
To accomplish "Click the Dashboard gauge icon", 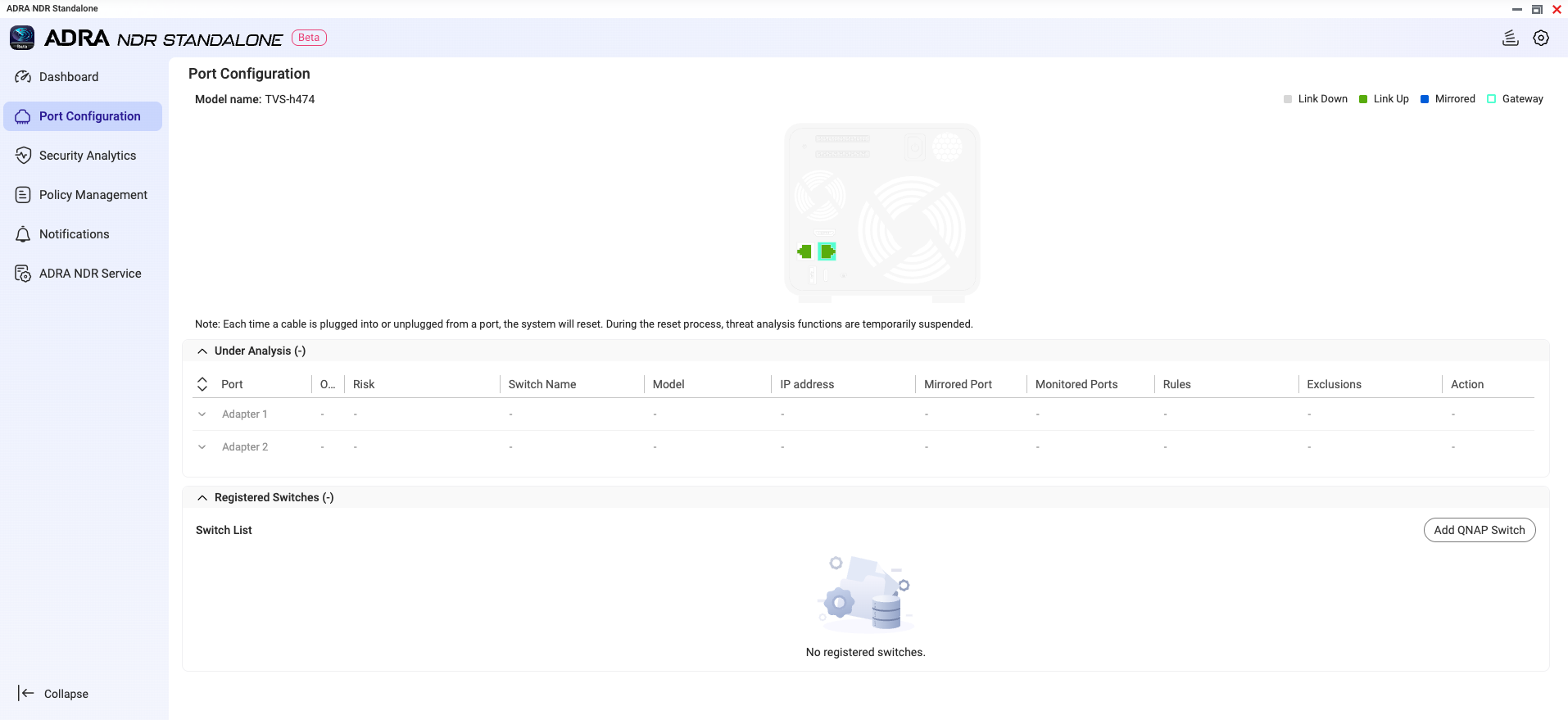I will point(23,77).
